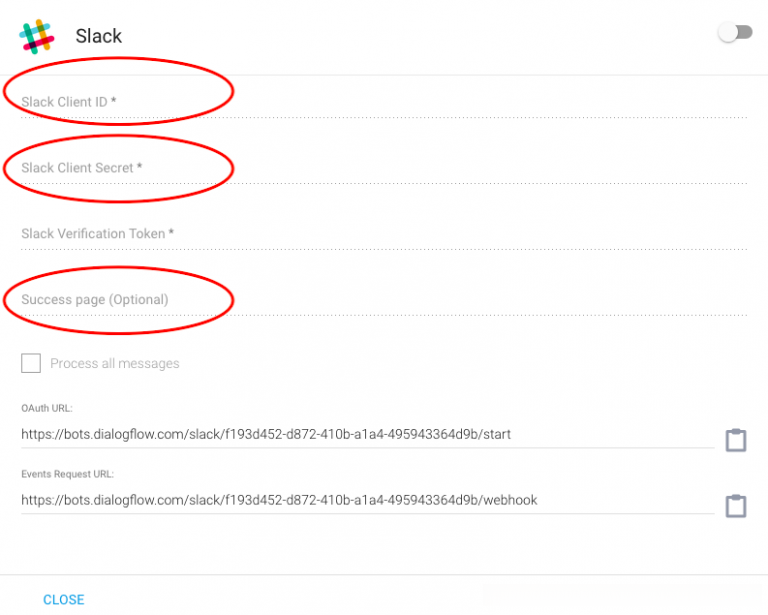Image resolution: width=768 pixels, height=615 pixels.
Task: Click the asterisk after Slack Client ID
Action: (x=114, y=101)
